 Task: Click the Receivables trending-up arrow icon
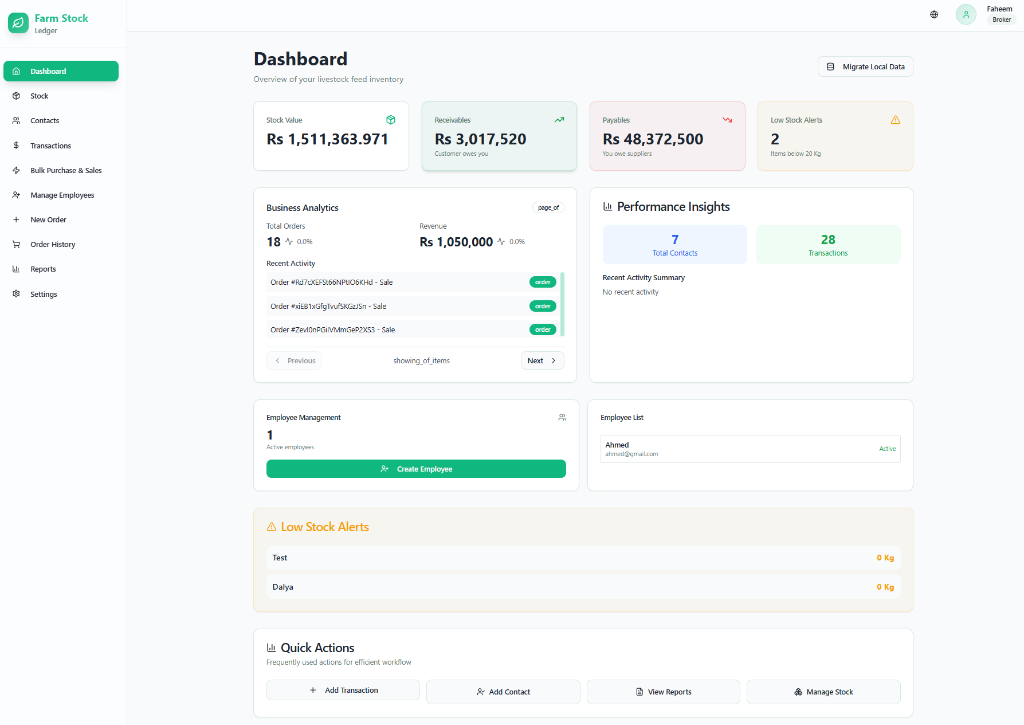560,120
